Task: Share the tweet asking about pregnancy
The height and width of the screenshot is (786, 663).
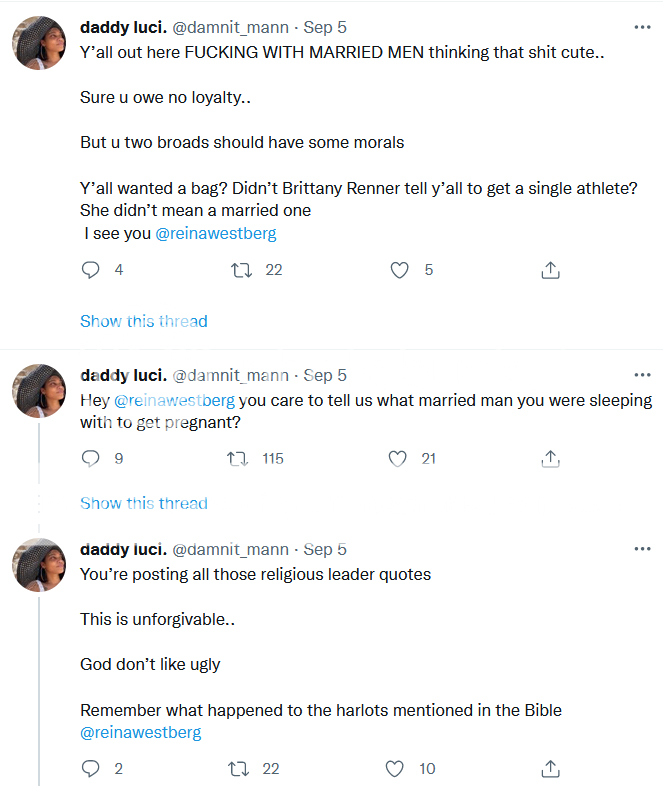Action: click(549, 458)
